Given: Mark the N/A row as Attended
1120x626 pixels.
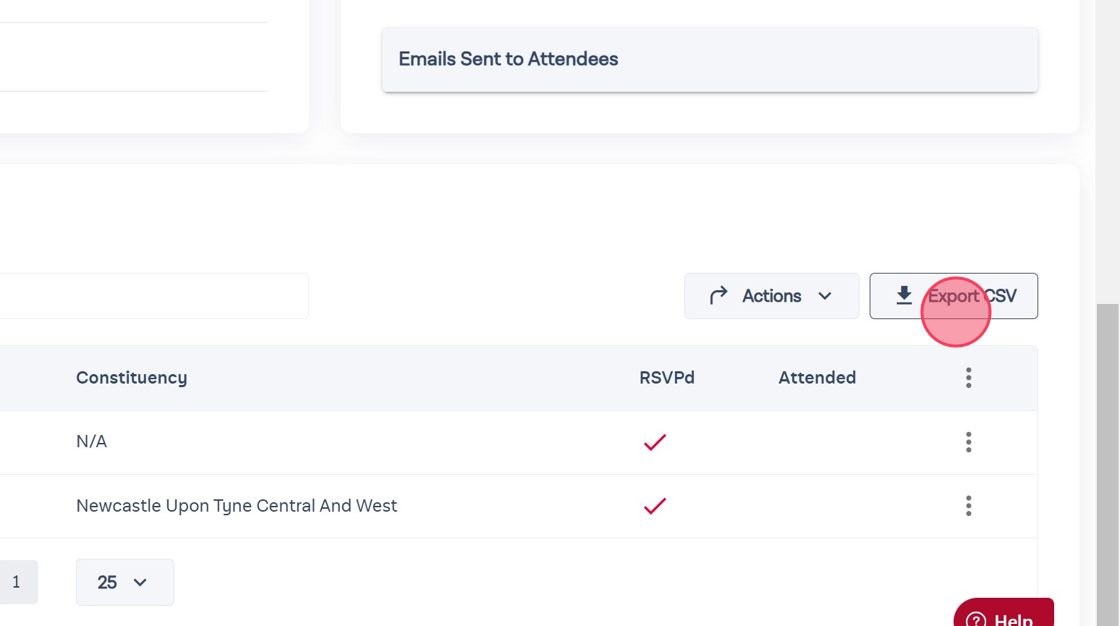Looking at the screenshot, I should (816, 442).
